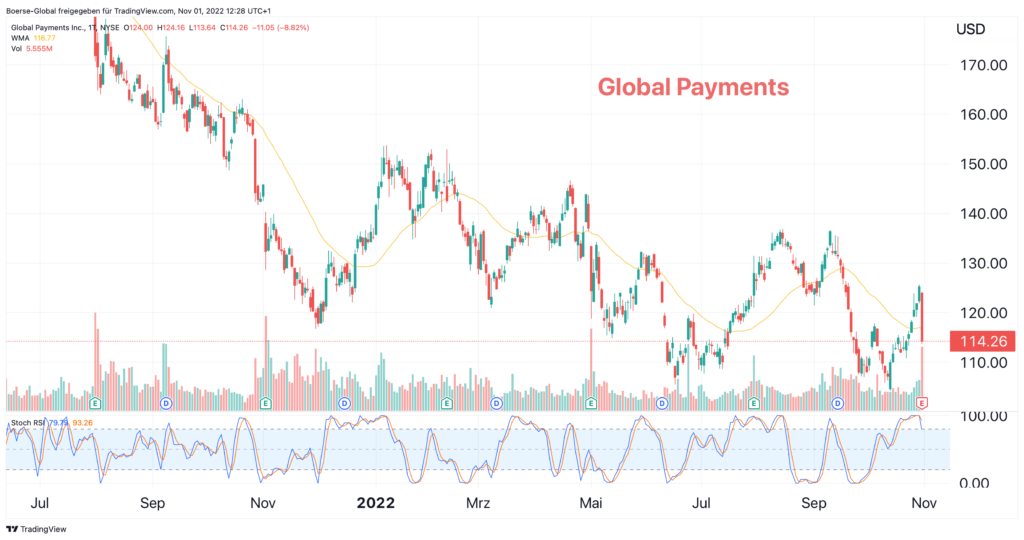1024x540 pixels.
Task: Click the red Global Payments heading
Action: 694,87
